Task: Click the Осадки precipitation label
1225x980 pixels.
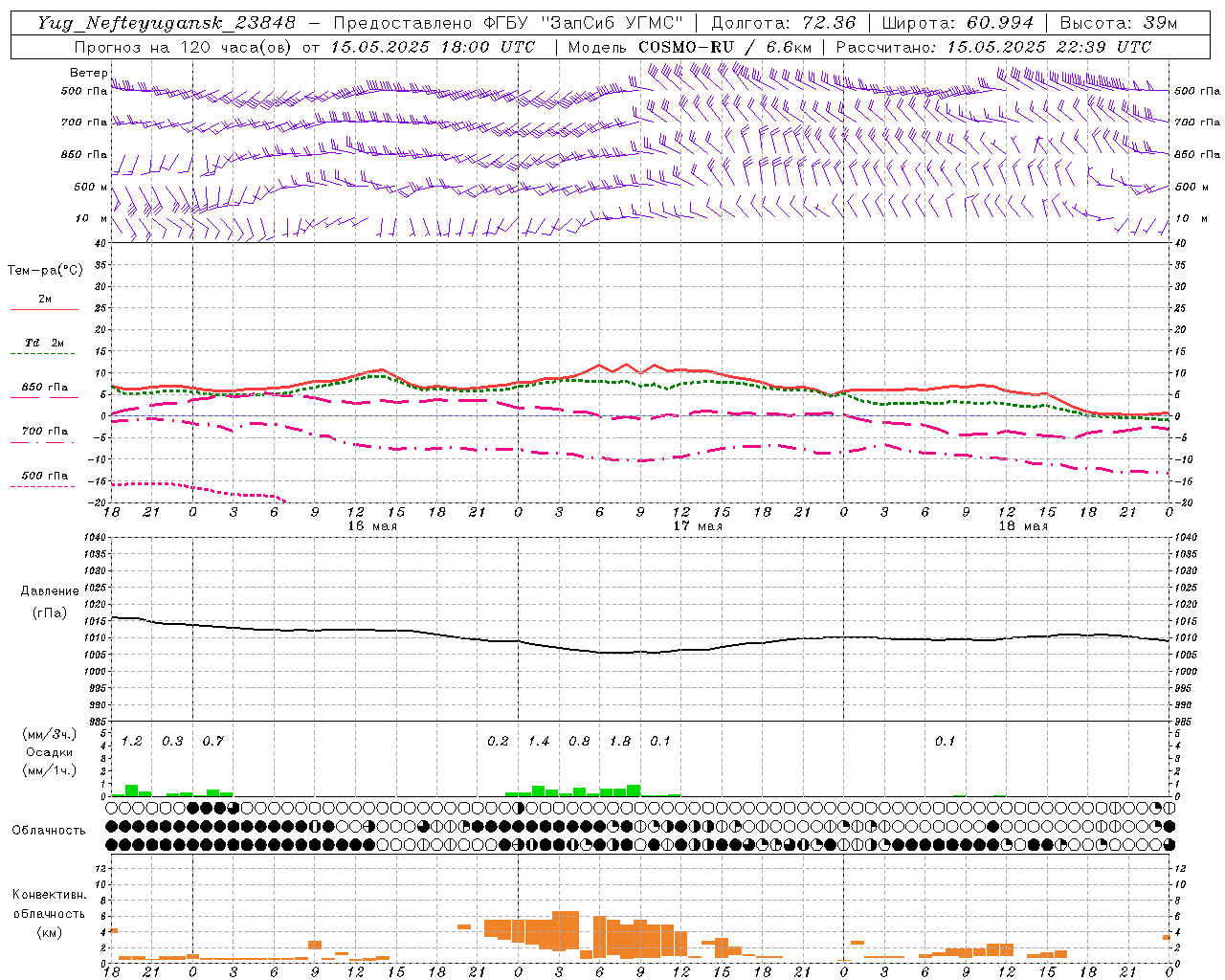Action: click(49, 752)
